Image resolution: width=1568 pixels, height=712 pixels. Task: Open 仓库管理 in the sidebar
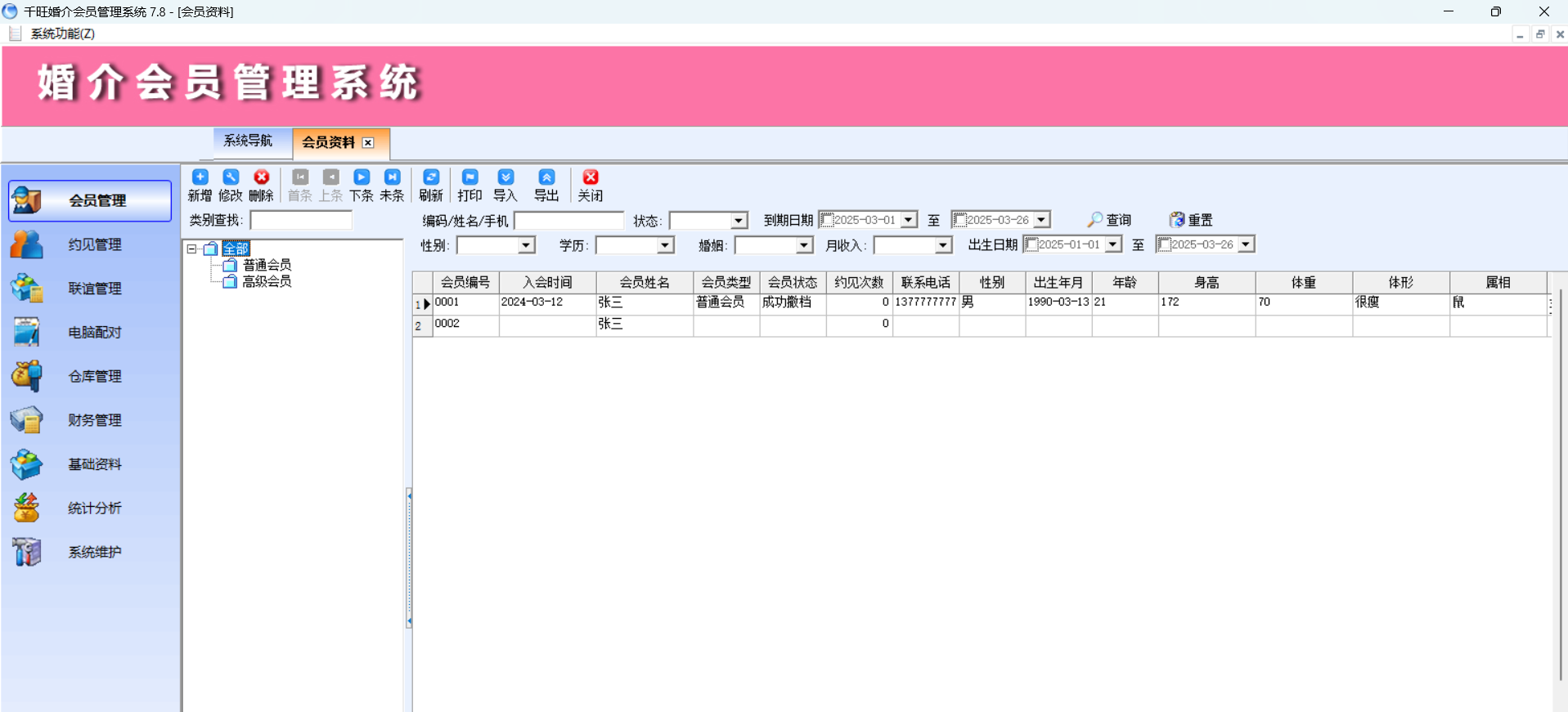pyautogui.click(x=90, y=376)
